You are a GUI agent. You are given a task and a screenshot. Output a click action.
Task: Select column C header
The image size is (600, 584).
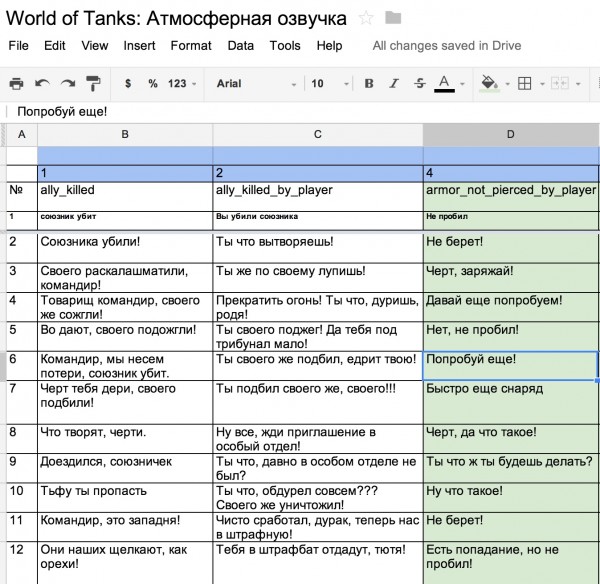click(318, 134)
